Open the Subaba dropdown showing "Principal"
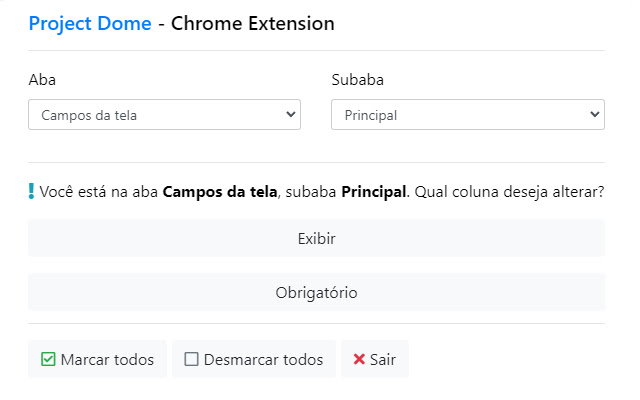 tap(460, 115)
